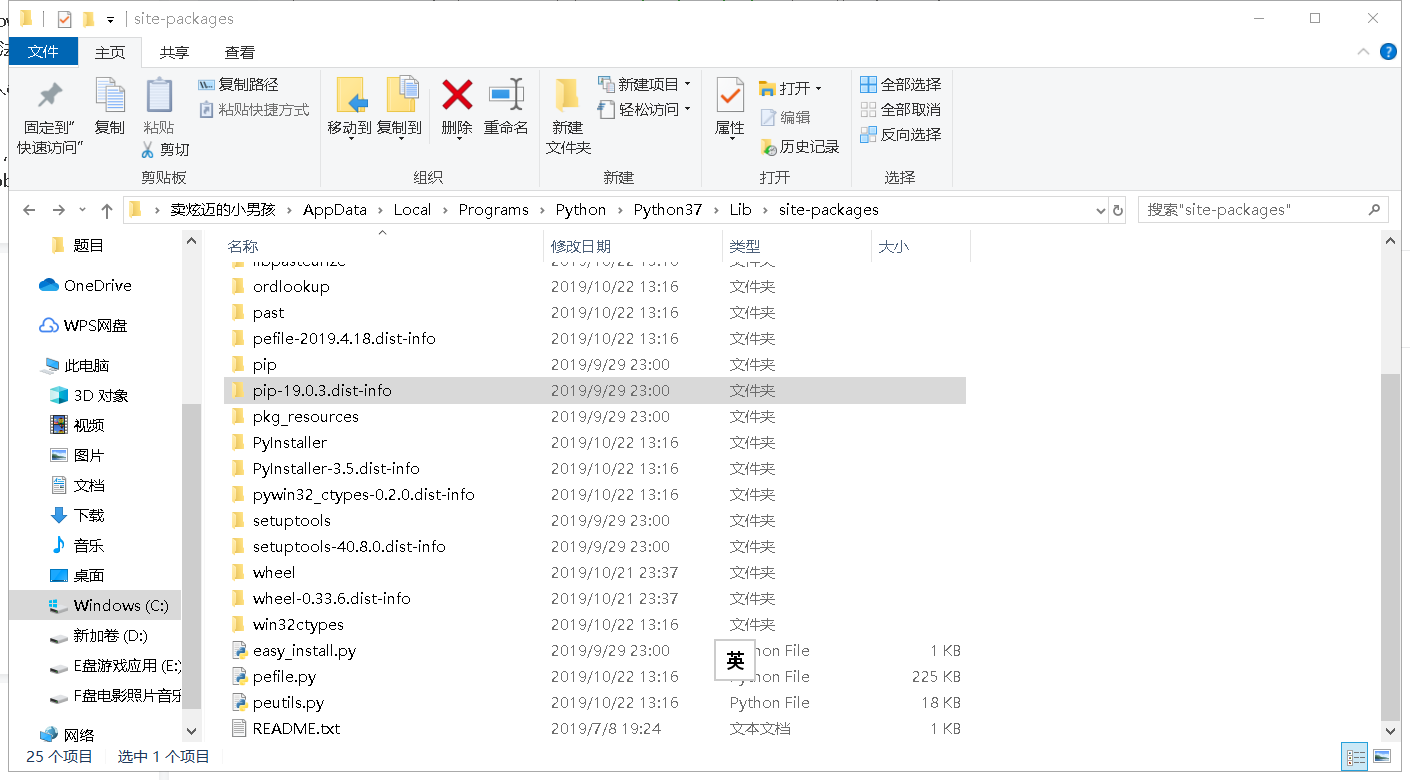Click the back navigation arrow
The image size is (1410, 780).
(x=30, y=210)
